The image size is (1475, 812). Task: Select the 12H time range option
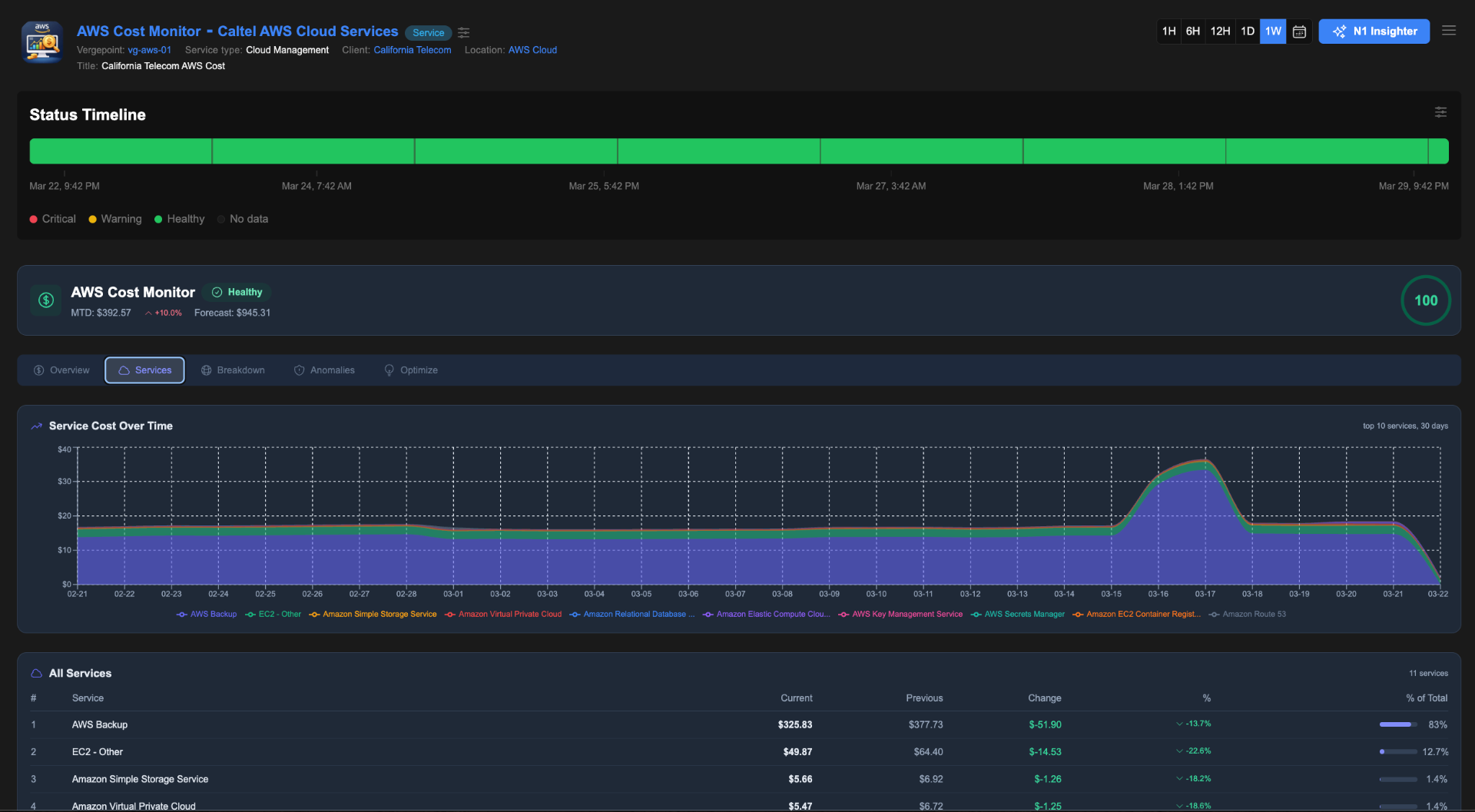tap(1220, 31)
